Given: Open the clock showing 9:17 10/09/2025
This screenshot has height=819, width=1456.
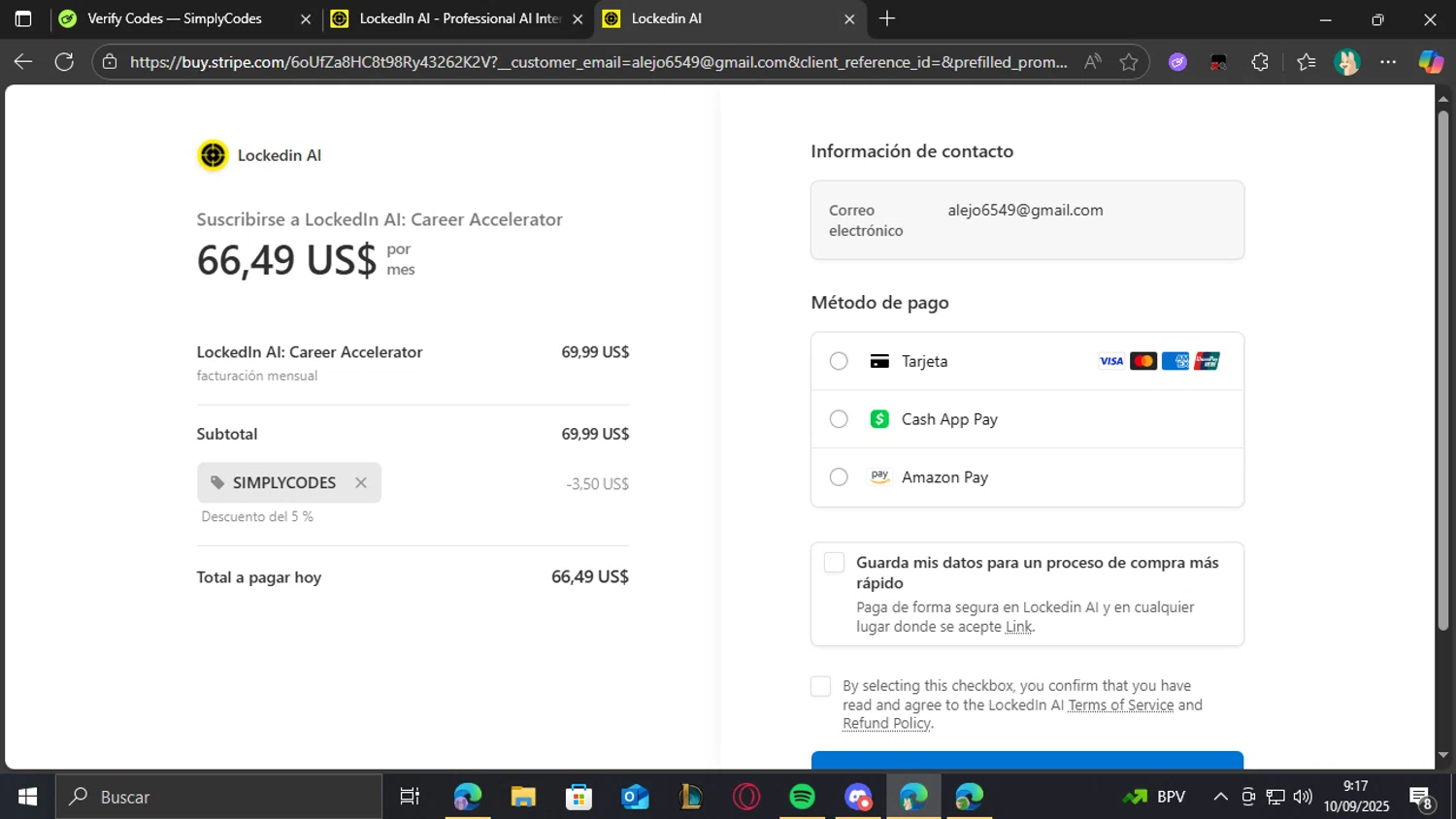Looking at the screenshot, I should [1356, 797].
